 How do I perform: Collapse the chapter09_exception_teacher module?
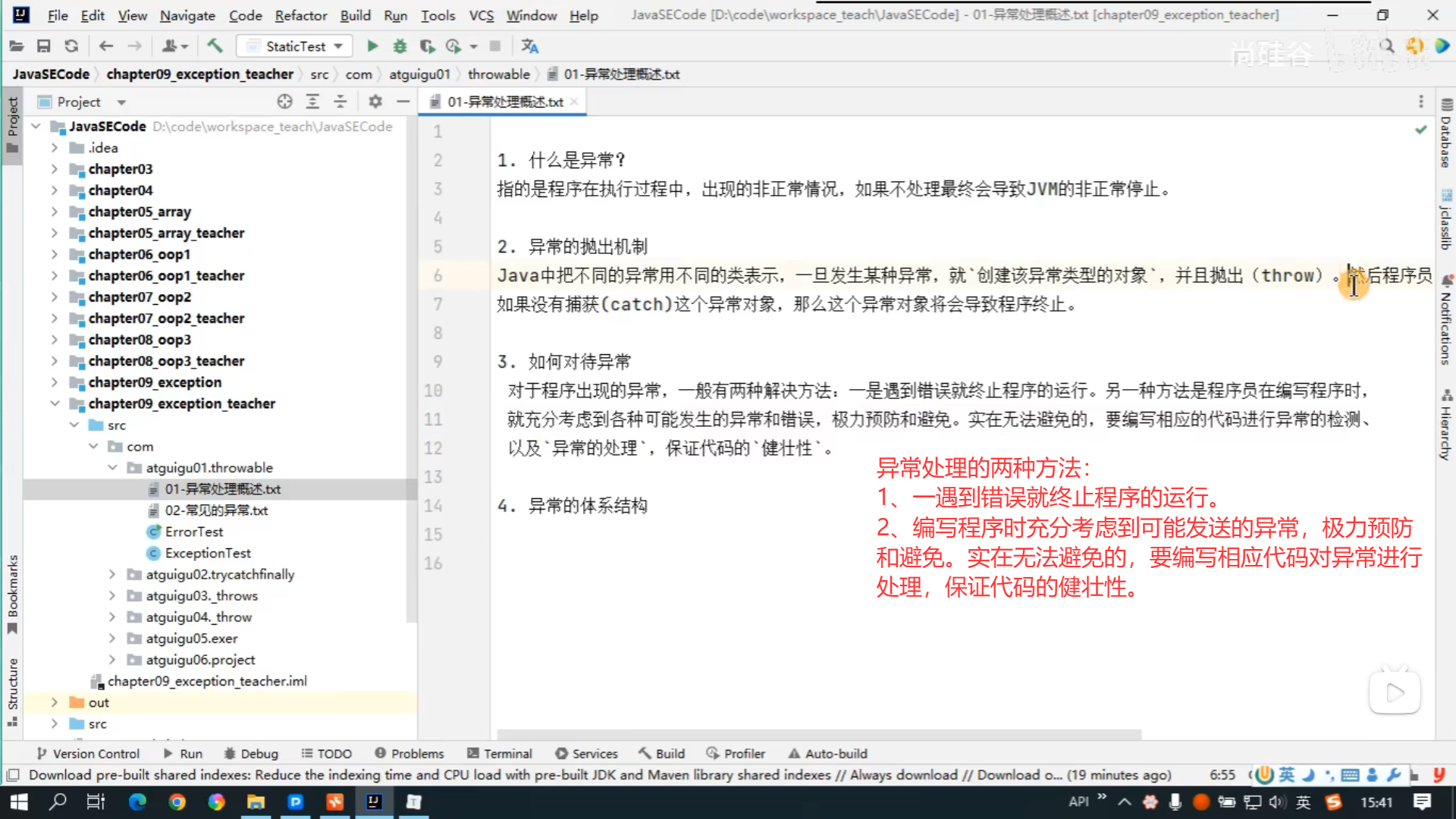(55, 403)
